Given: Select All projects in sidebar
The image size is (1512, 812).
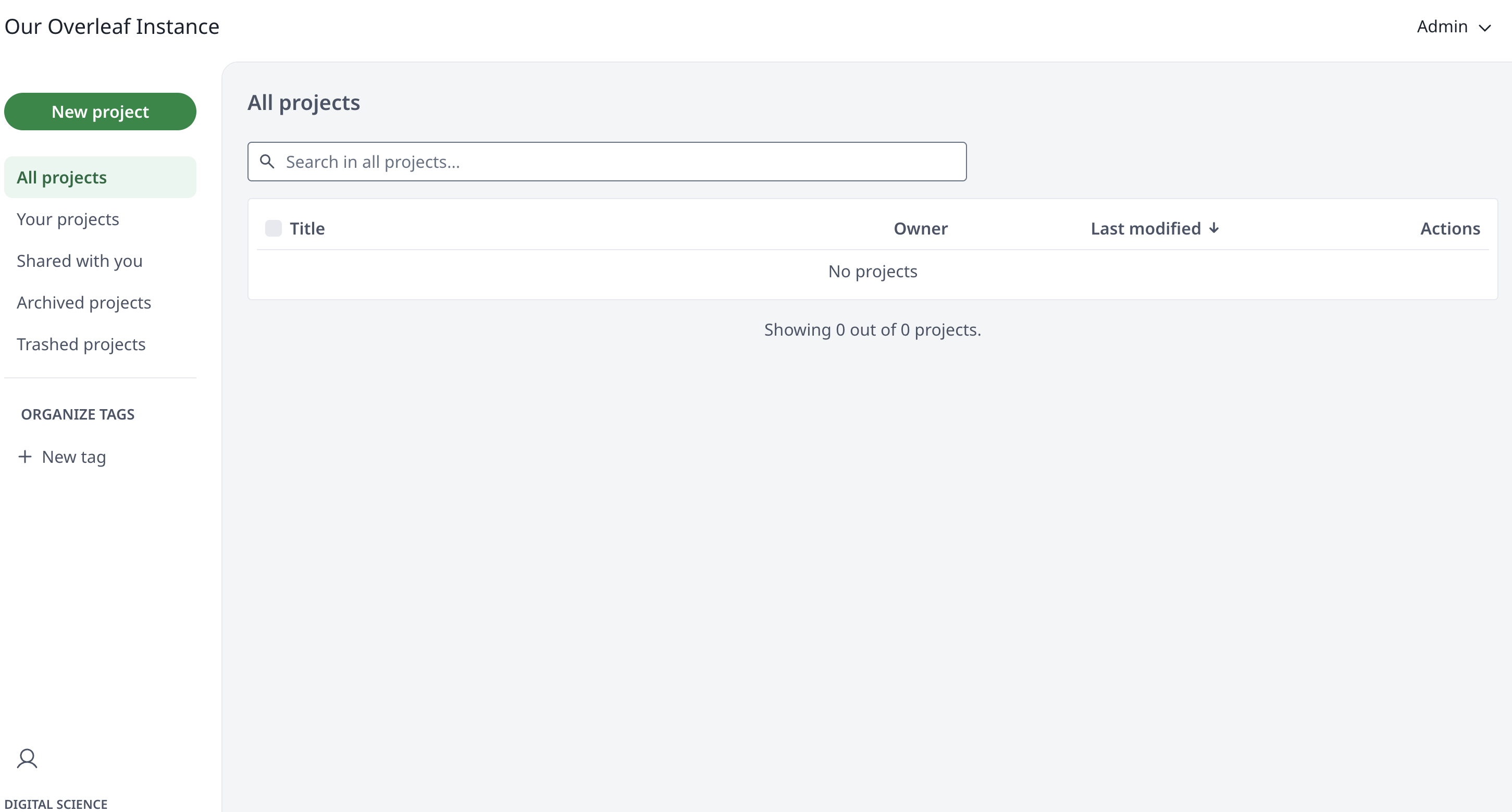Looking at the screenshot, I should coord(61,177).
